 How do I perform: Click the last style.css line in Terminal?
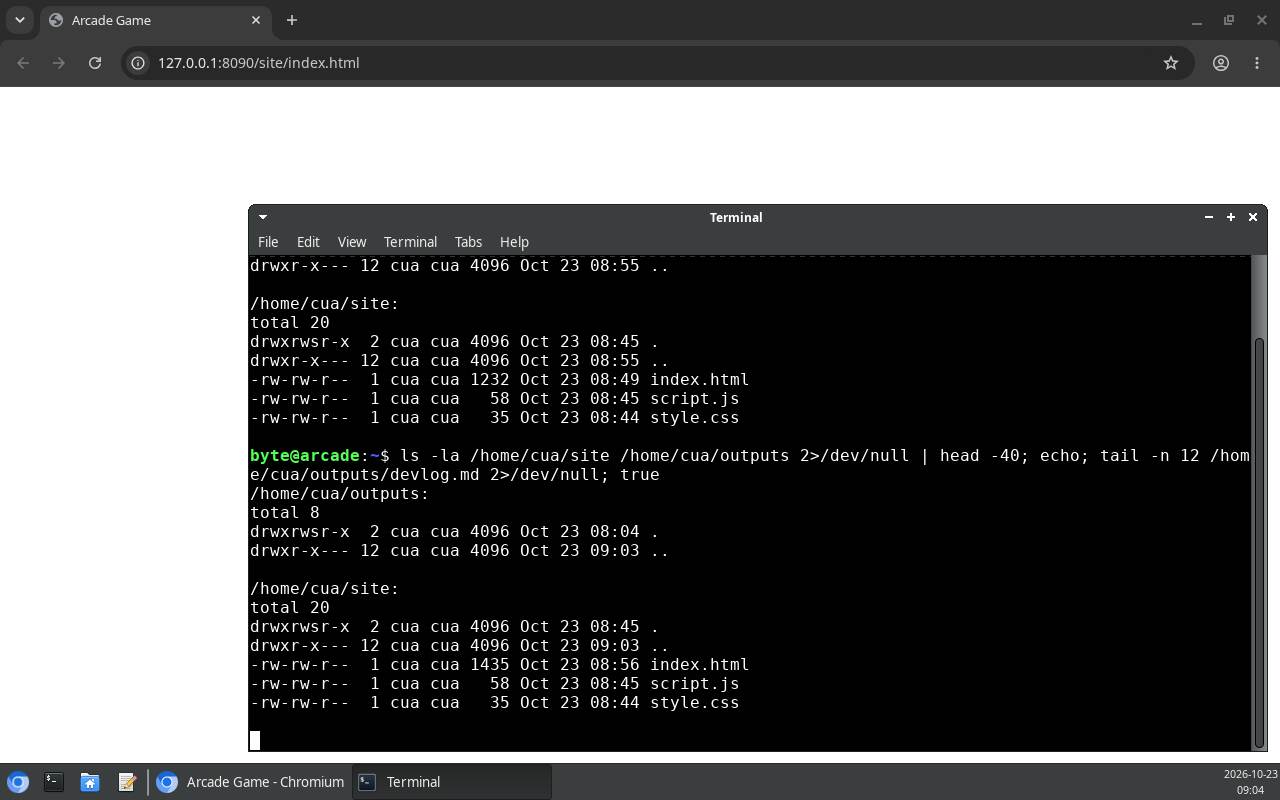(495, 703)
